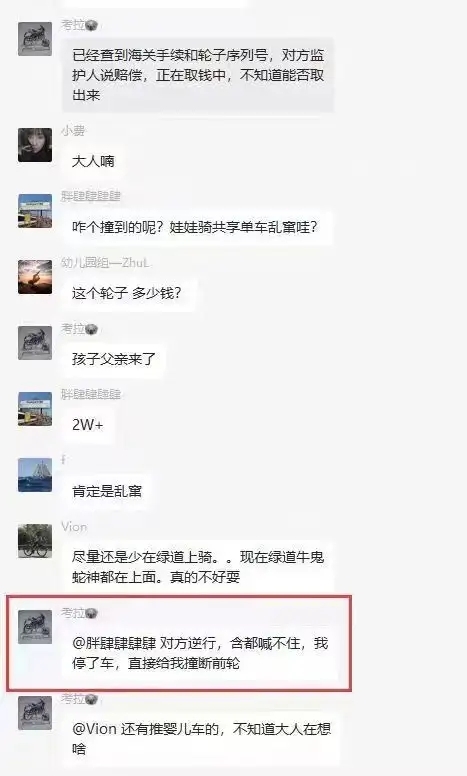Tap the sender name Vion
Screen dimensions: 467x776
tap(74, 527)
